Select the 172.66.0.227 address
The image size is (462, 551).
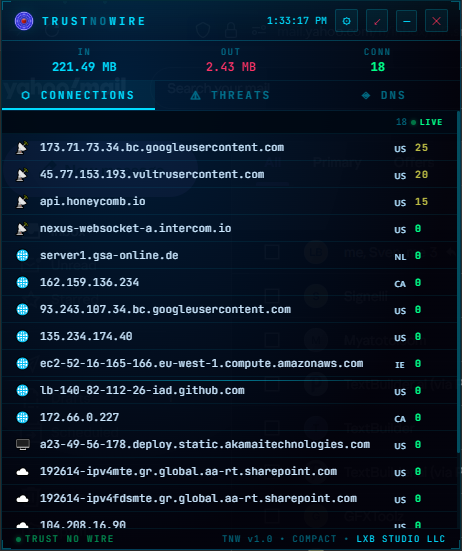pyautogui.click(x=80, y=417)
